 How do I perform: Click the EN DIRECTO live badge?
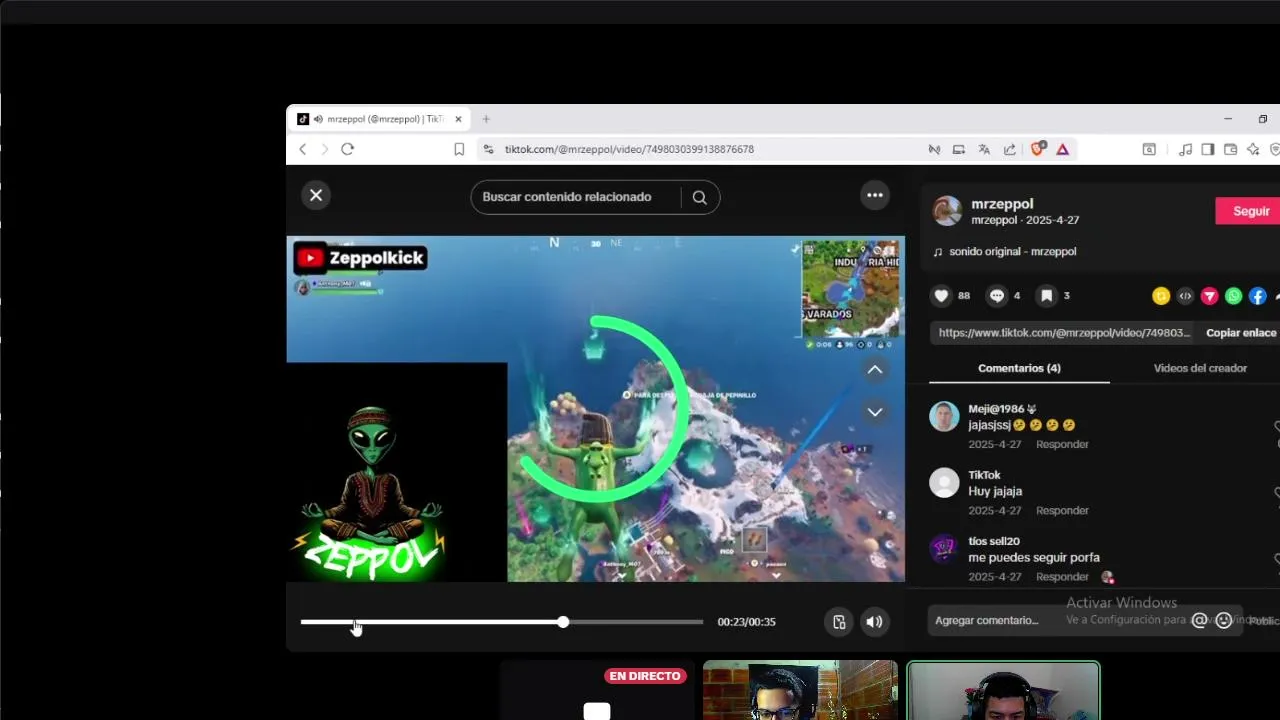pyautogui.click(x=645, y=676)
